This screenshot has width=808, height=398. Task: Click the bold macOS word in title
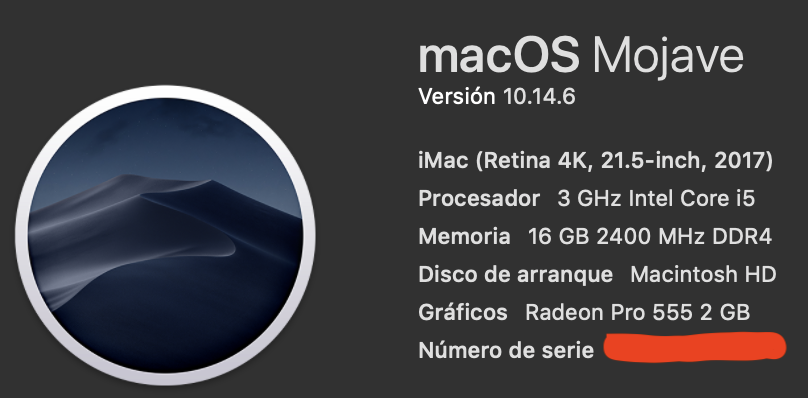coord(499,57)
